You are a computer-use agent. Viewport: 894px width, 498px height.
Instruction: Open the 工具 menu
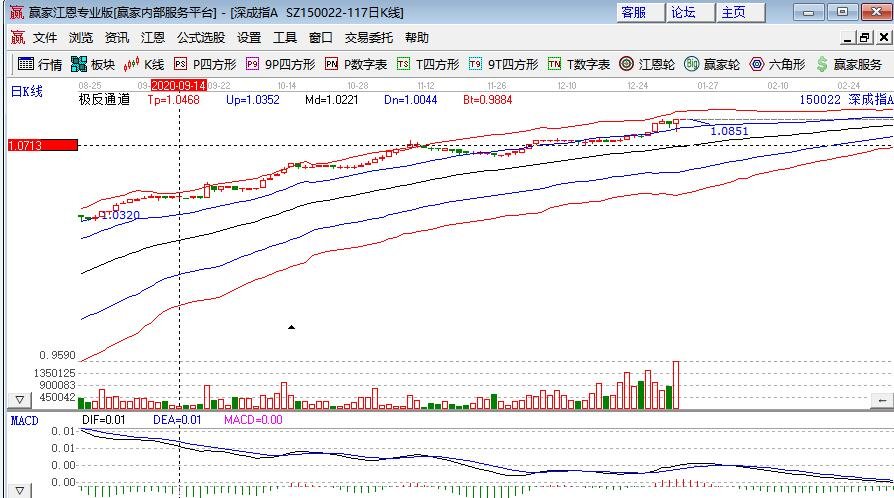pyautogui.click(x=285, y=38)
